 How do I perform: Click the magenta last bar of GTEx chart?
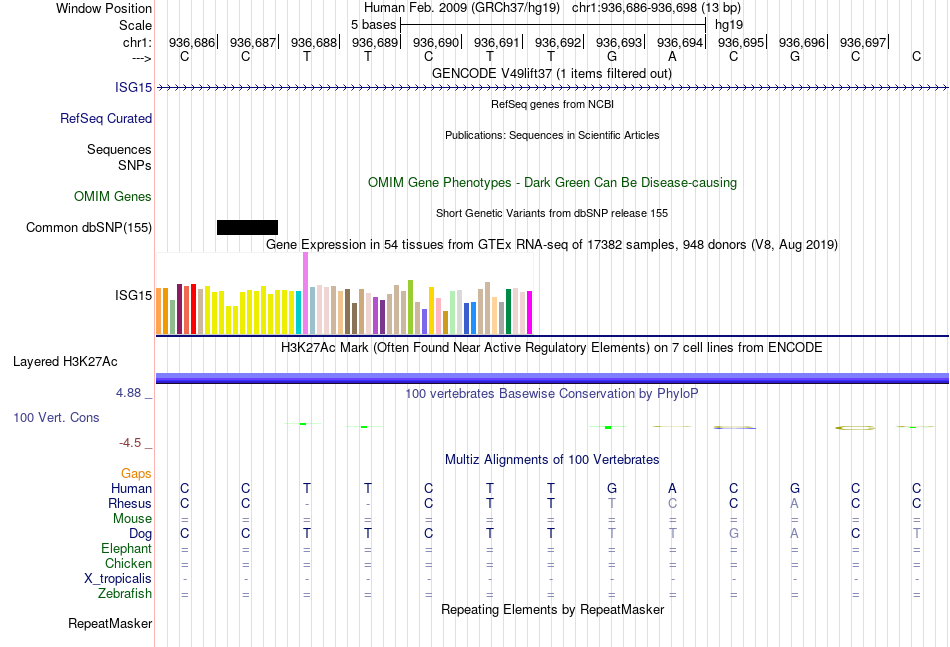click(530, 313)
